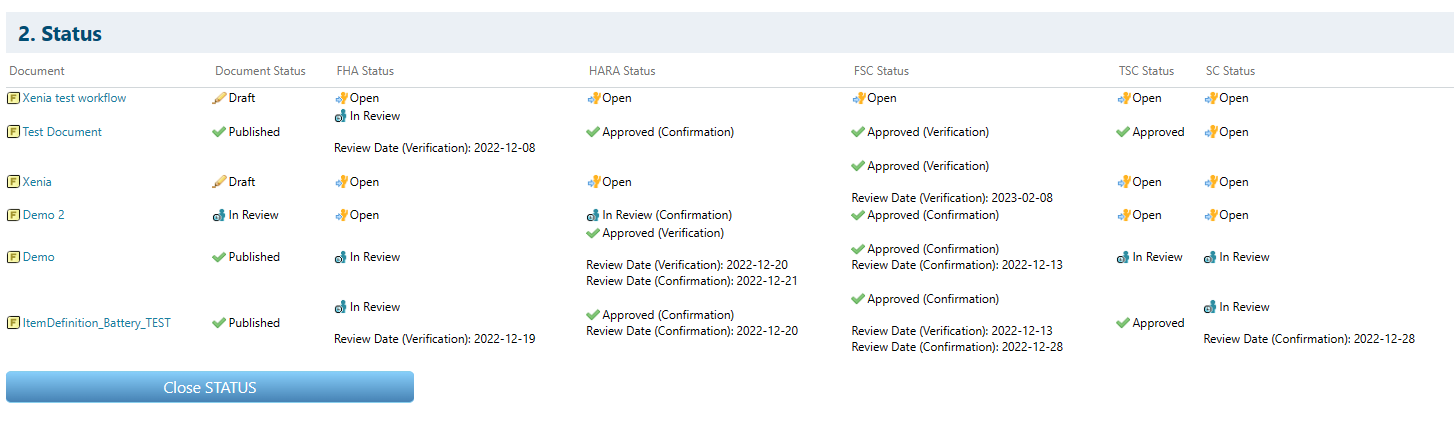Click the FHA Open icon for Xenia test workflow
Image resolution: width=1454 pixels, height=429 pixels.
341,98
